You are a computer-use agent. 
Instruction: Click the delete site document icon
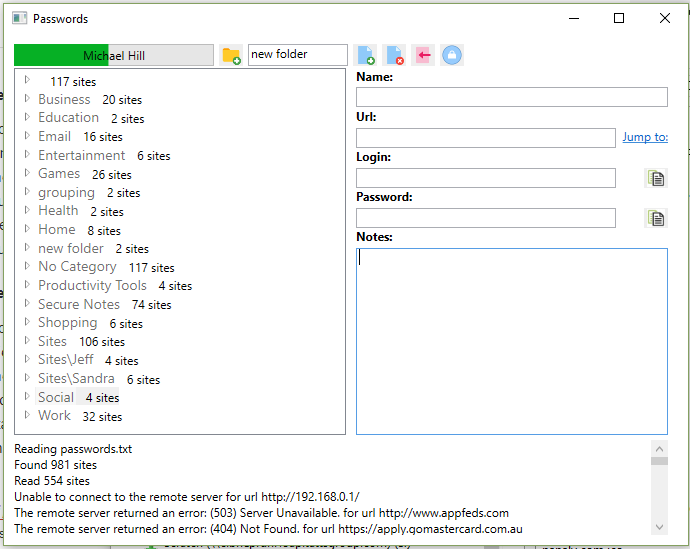click(x=394, y=55)
